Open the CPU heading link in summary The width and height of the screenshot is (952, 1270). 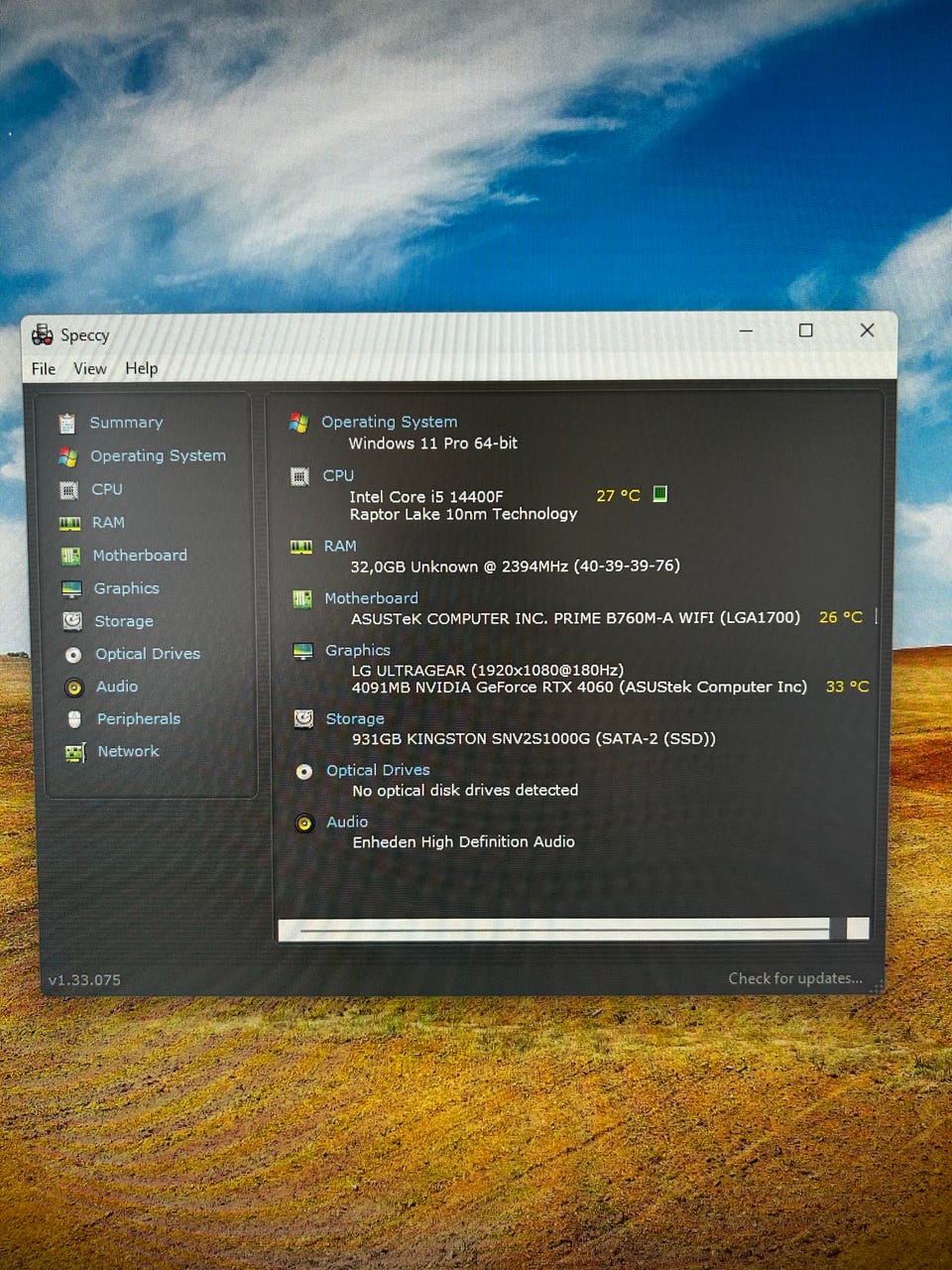(338, 475)
